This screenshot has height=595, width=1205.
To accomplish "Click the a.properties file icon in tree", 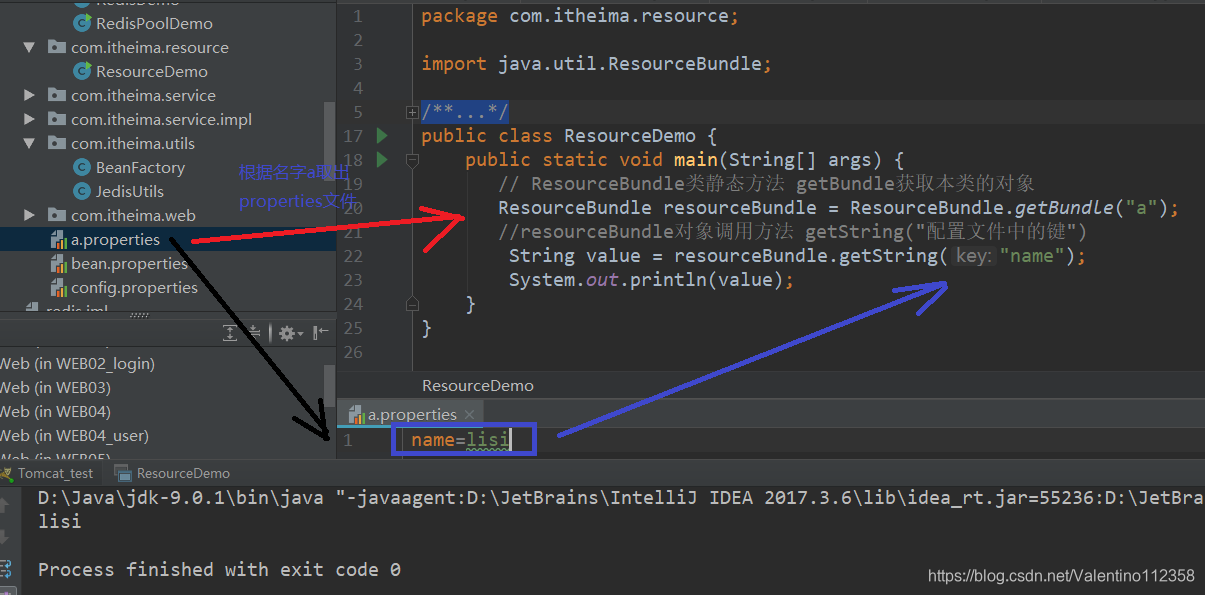I will (x=58, y=239).
